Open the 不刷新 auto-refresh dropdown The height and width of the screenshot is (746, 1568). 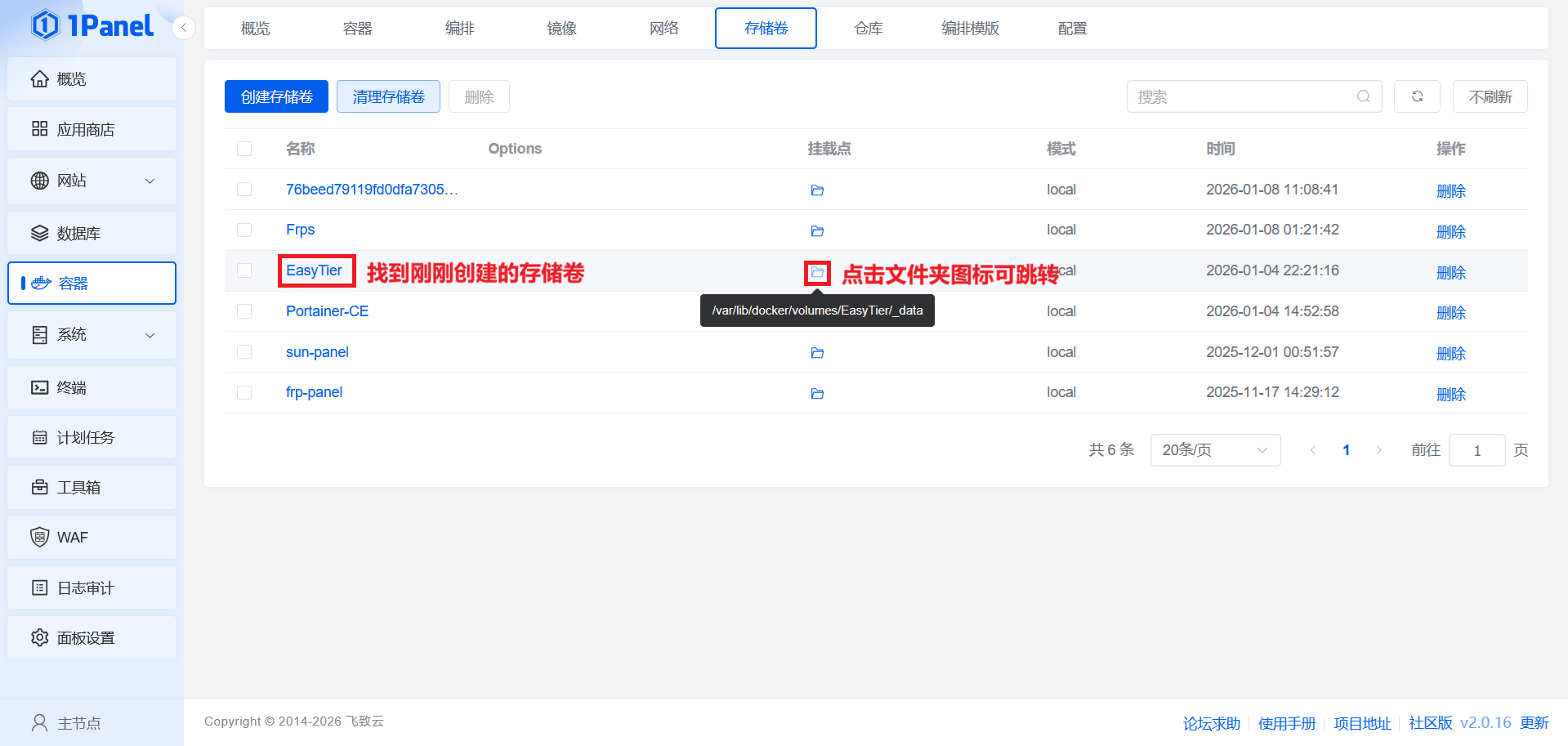point(1490,96)
